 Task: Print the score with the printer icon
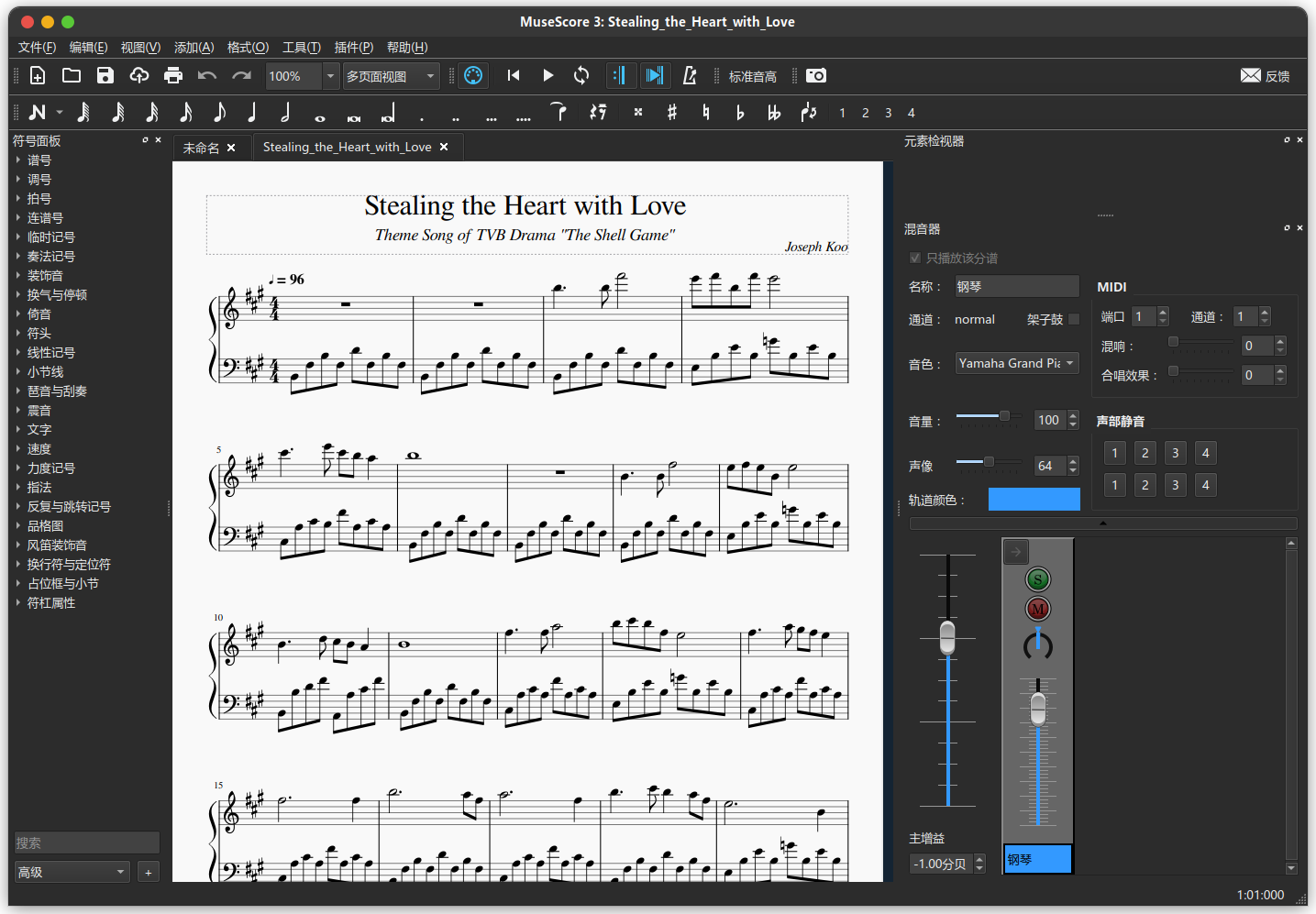coord(173,76)
